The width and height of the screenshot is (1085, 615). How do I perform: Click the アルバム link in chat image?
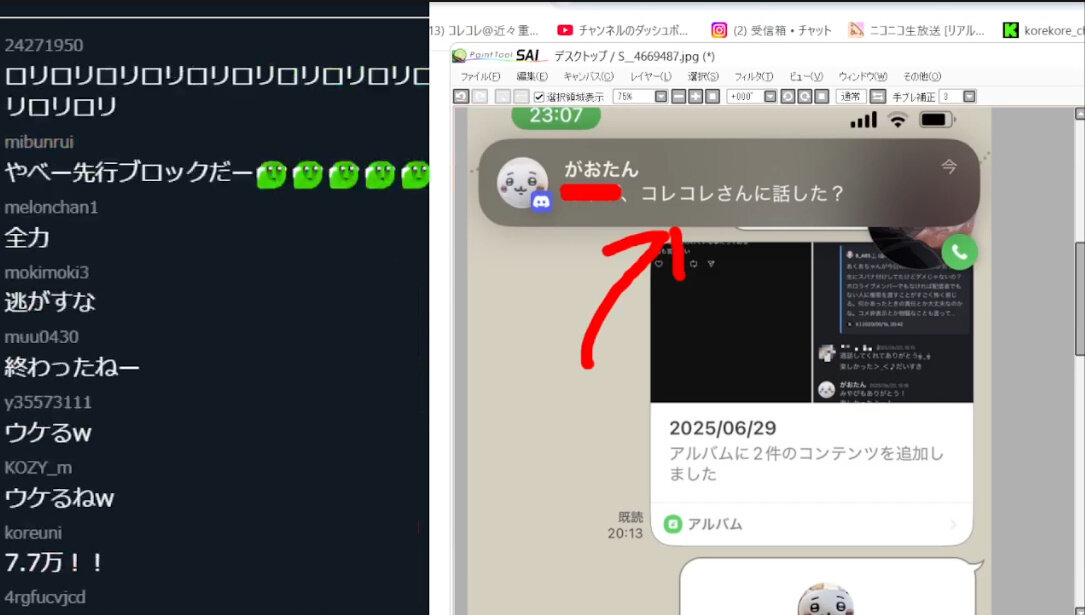click(715, 524)
